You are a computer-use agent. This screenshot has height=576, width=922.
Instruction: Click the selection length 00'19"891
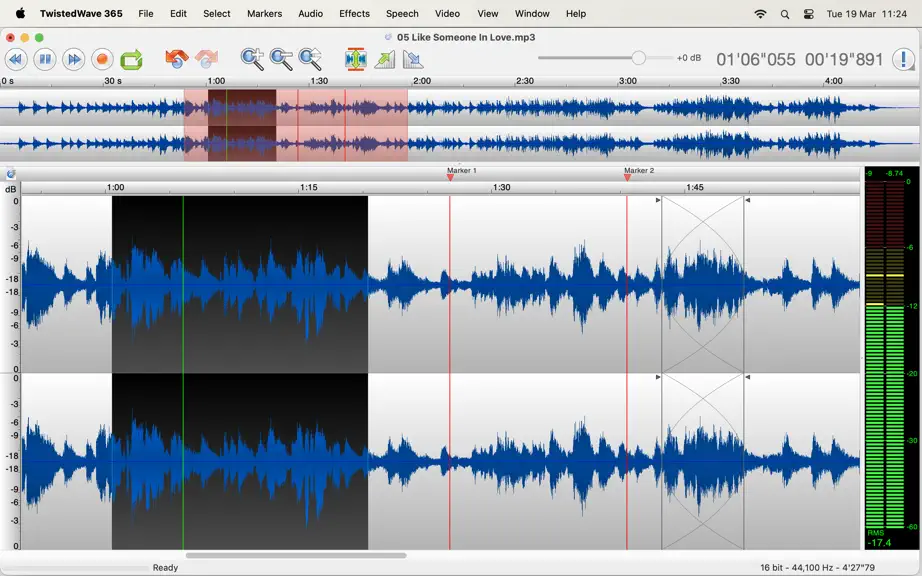(844, 59)
